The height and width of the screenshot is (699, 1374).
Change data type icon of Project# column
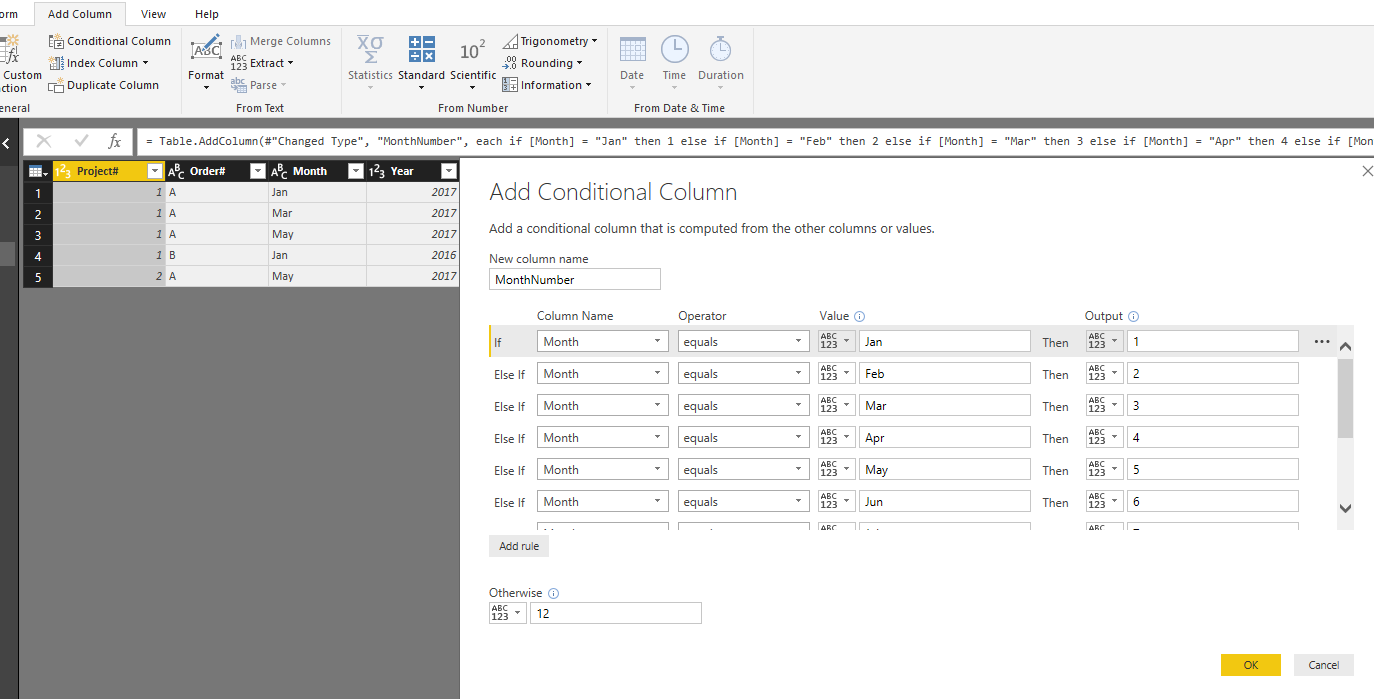tap(62, 171)
